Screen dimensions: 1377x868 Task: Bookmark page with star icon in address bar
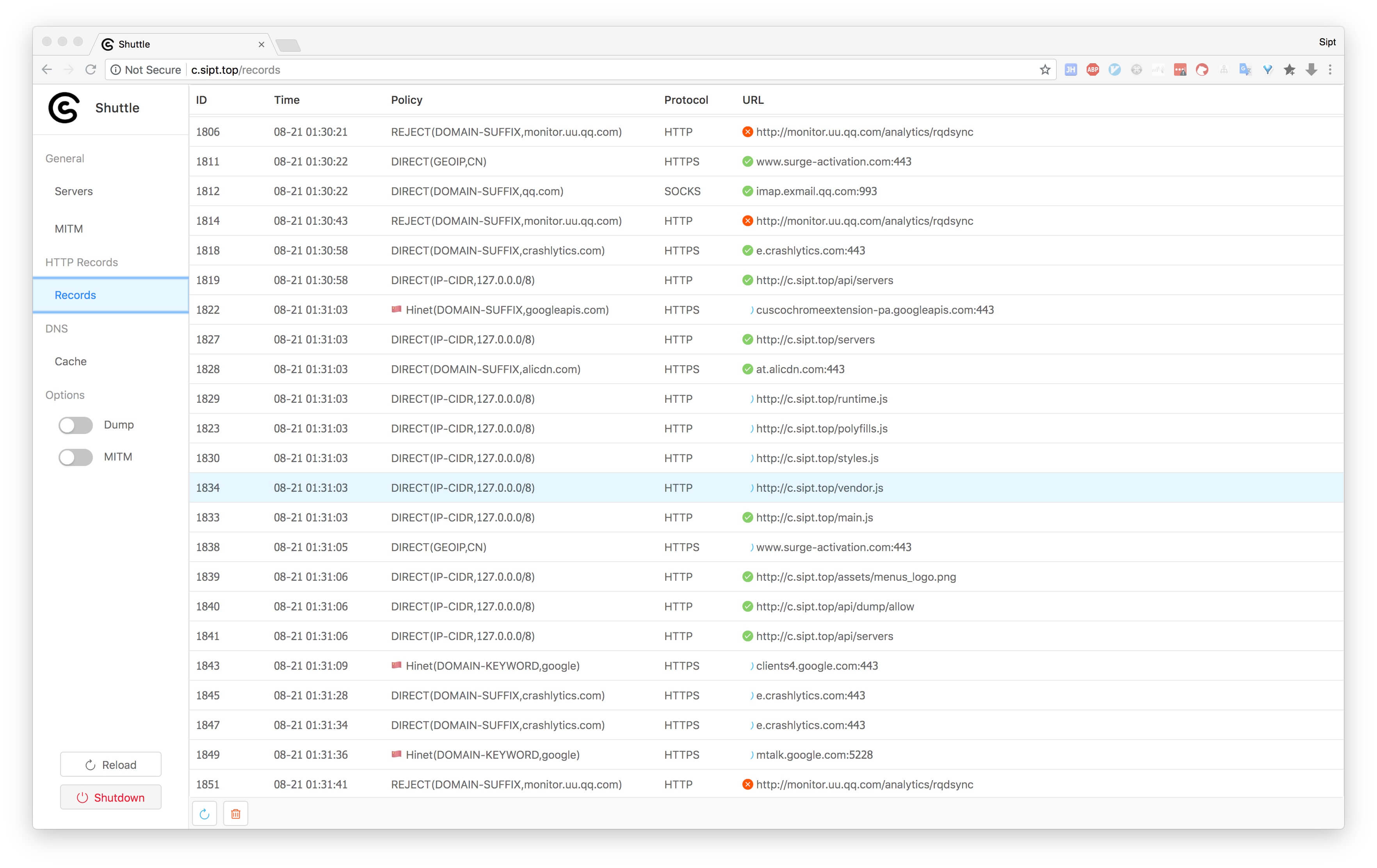click(x=1045, y=70)
